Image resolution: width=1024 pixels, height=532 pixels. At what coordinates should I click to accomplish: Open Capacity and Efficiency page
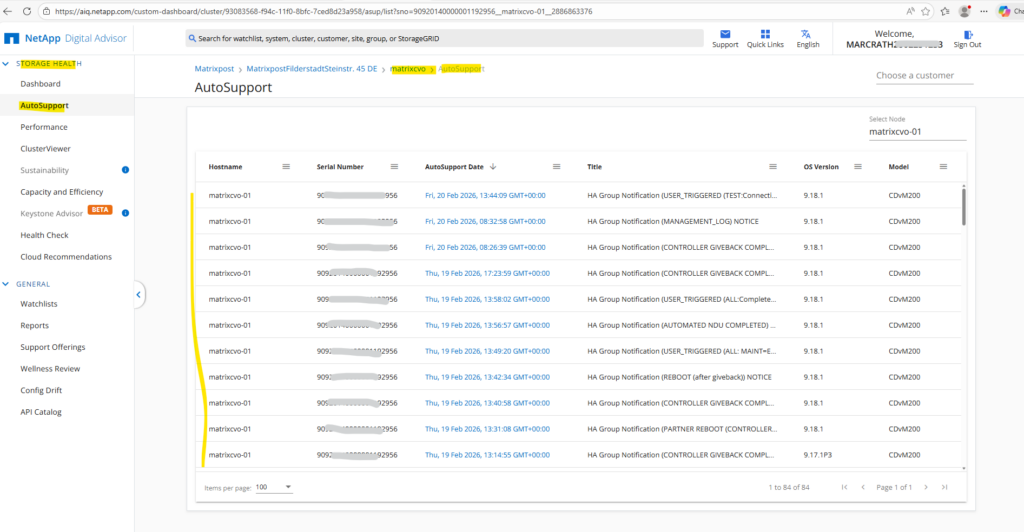(x=62, y=192)
